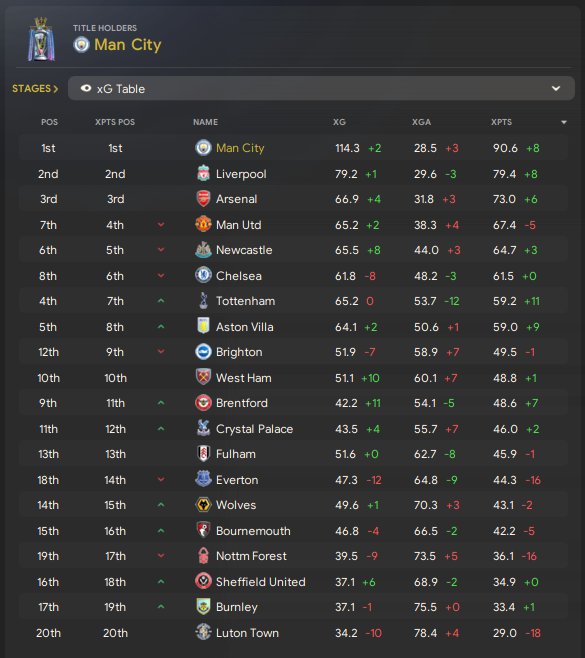Sort by the XPTS POS column header
This screenshot has height=658, width=585.
coord(115,122)
